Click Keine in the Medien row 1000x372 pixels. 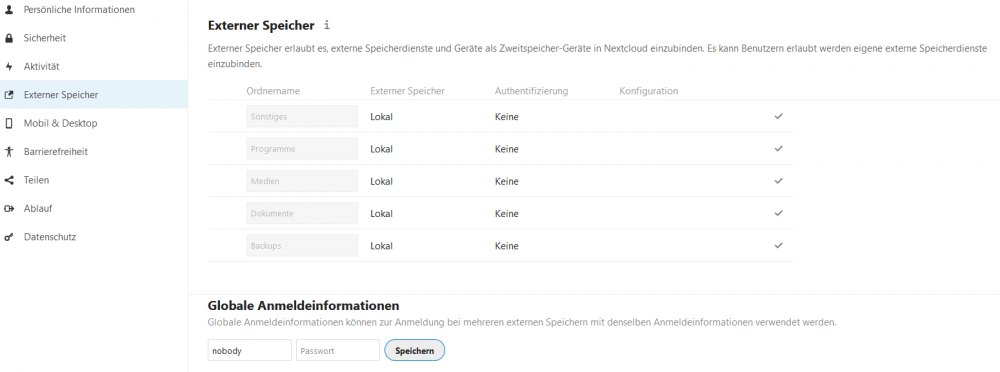click(506, 181)
